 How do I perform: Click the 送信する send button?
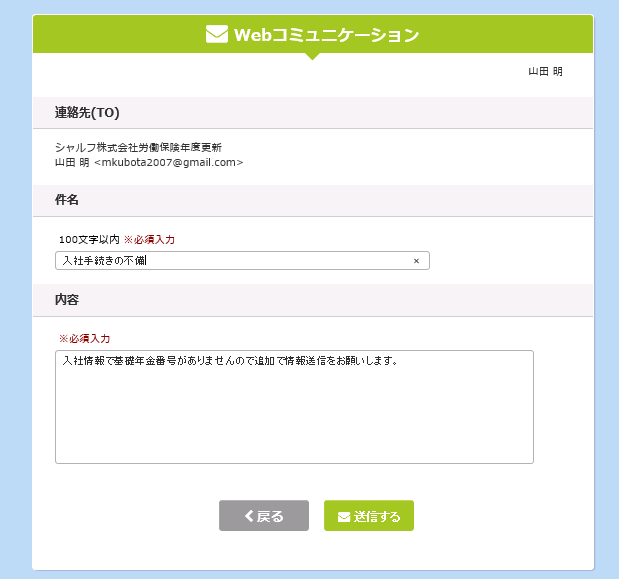pos(369,515)
